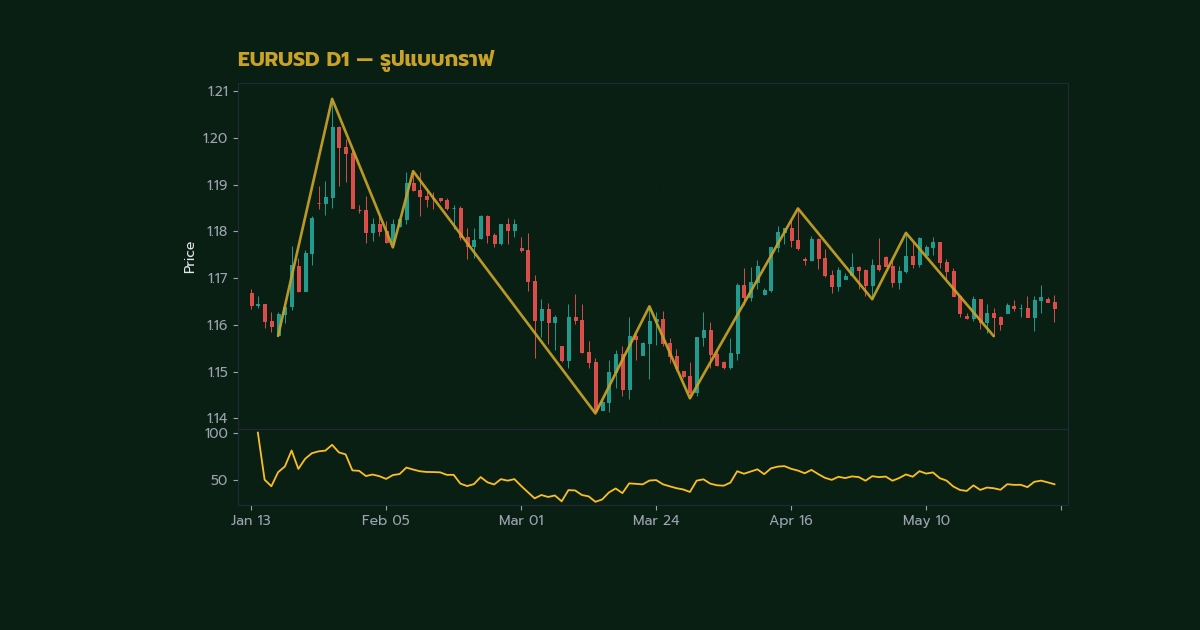Select the 117 price axis label
The width and height of the screenshot is (1200, 630).
coord(218,278)
